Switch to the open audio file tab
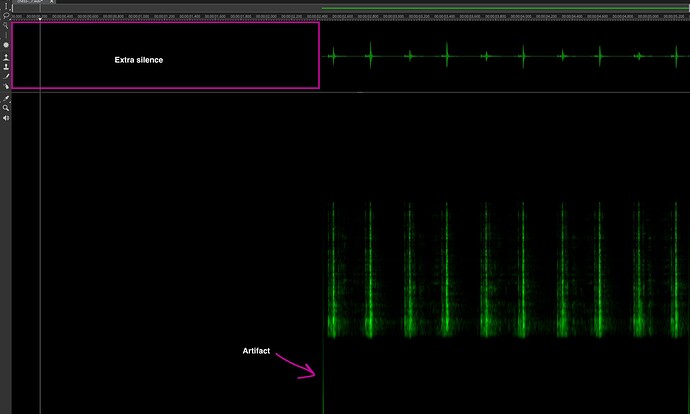 (x=29, y=1)
